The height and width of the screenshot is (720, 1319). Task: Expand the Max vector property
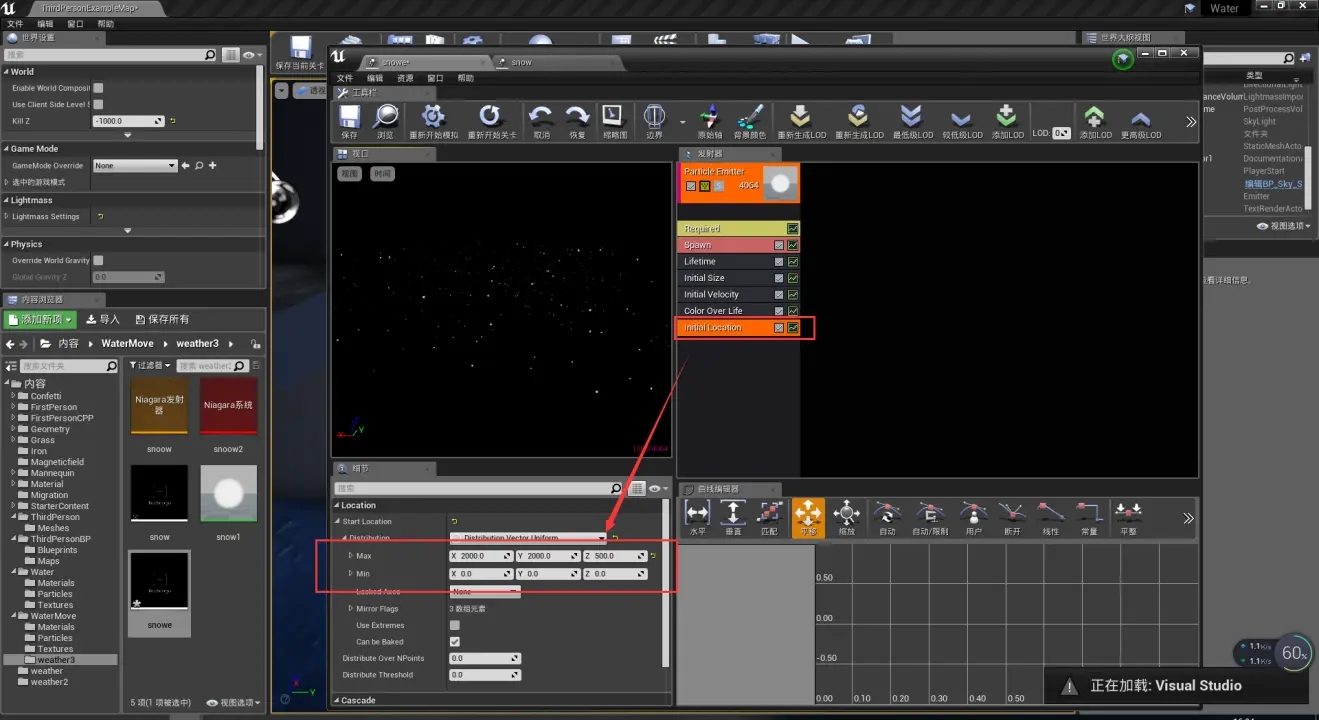pyautogui.click(x=350, y=556)
